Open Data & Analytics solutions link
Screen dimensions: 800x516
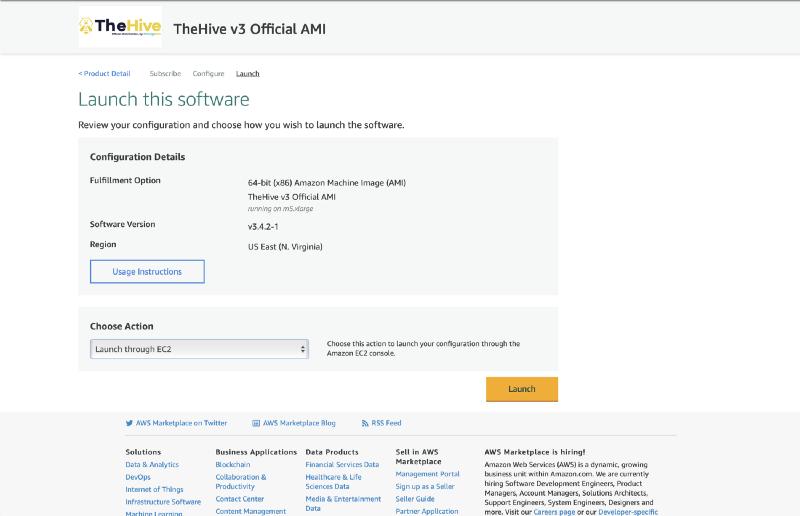(152, 465)
